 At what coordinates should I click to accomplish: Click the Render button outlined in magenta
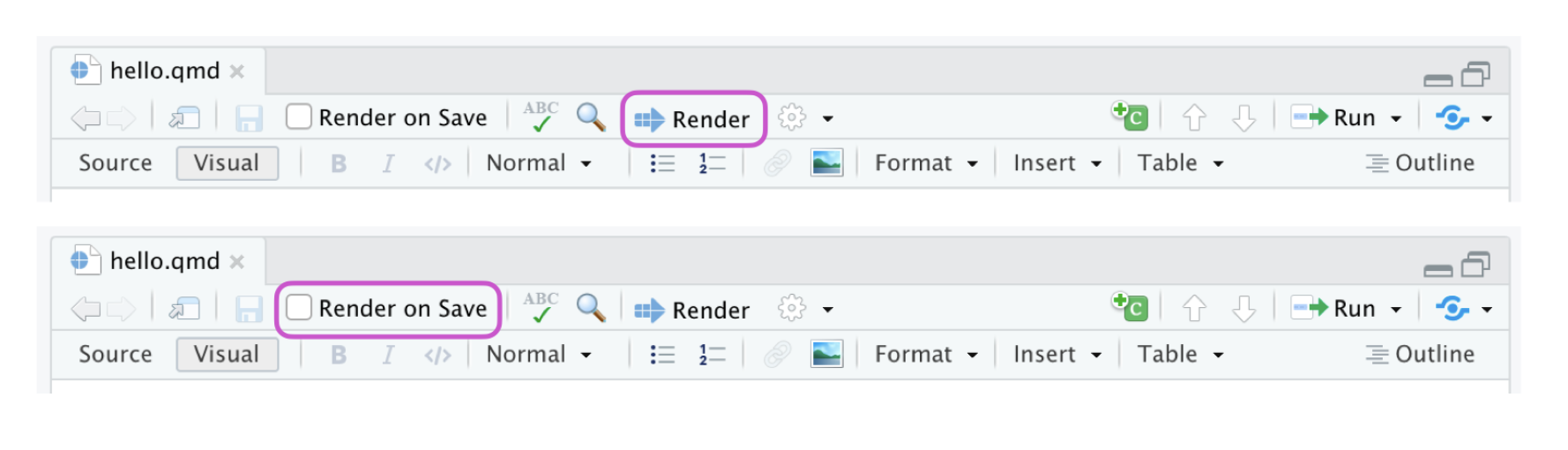coord(693,119)
